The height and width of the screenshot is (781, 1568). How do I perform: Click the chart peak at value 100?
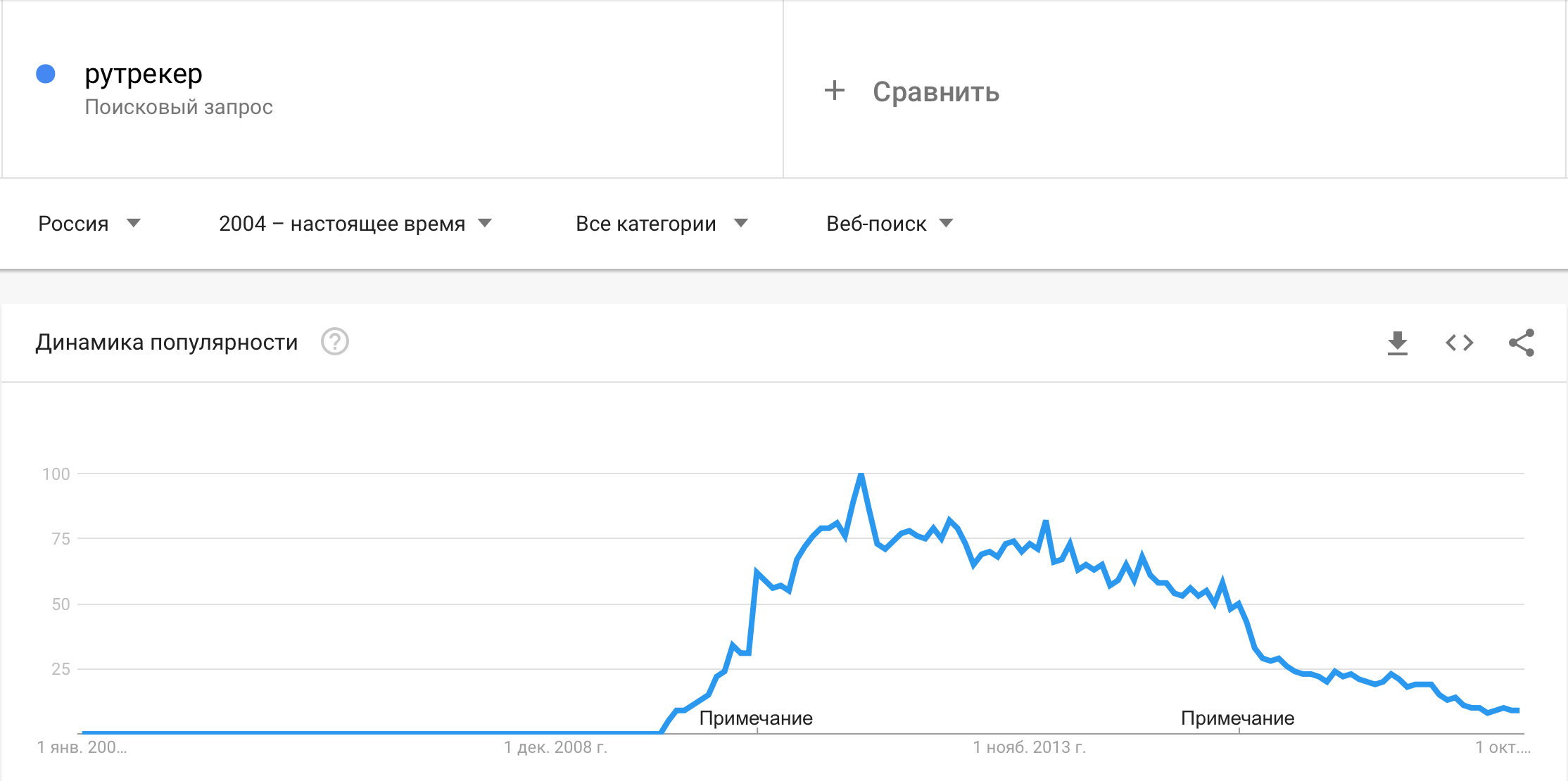click(x=861, y=475)
